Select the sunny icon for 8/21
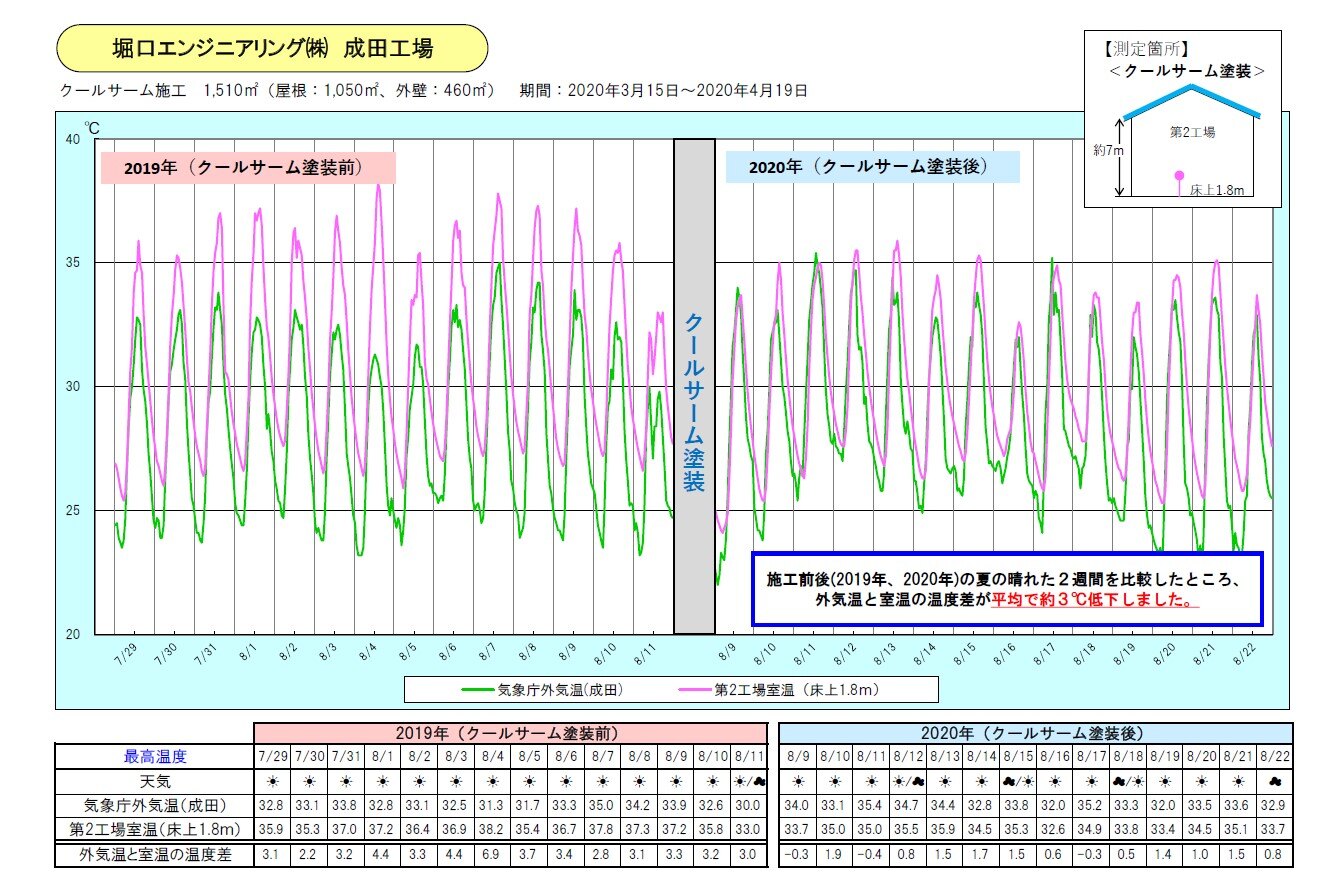The height and width of the screenshot is (872, 1333). click(x=1238, y=781)
